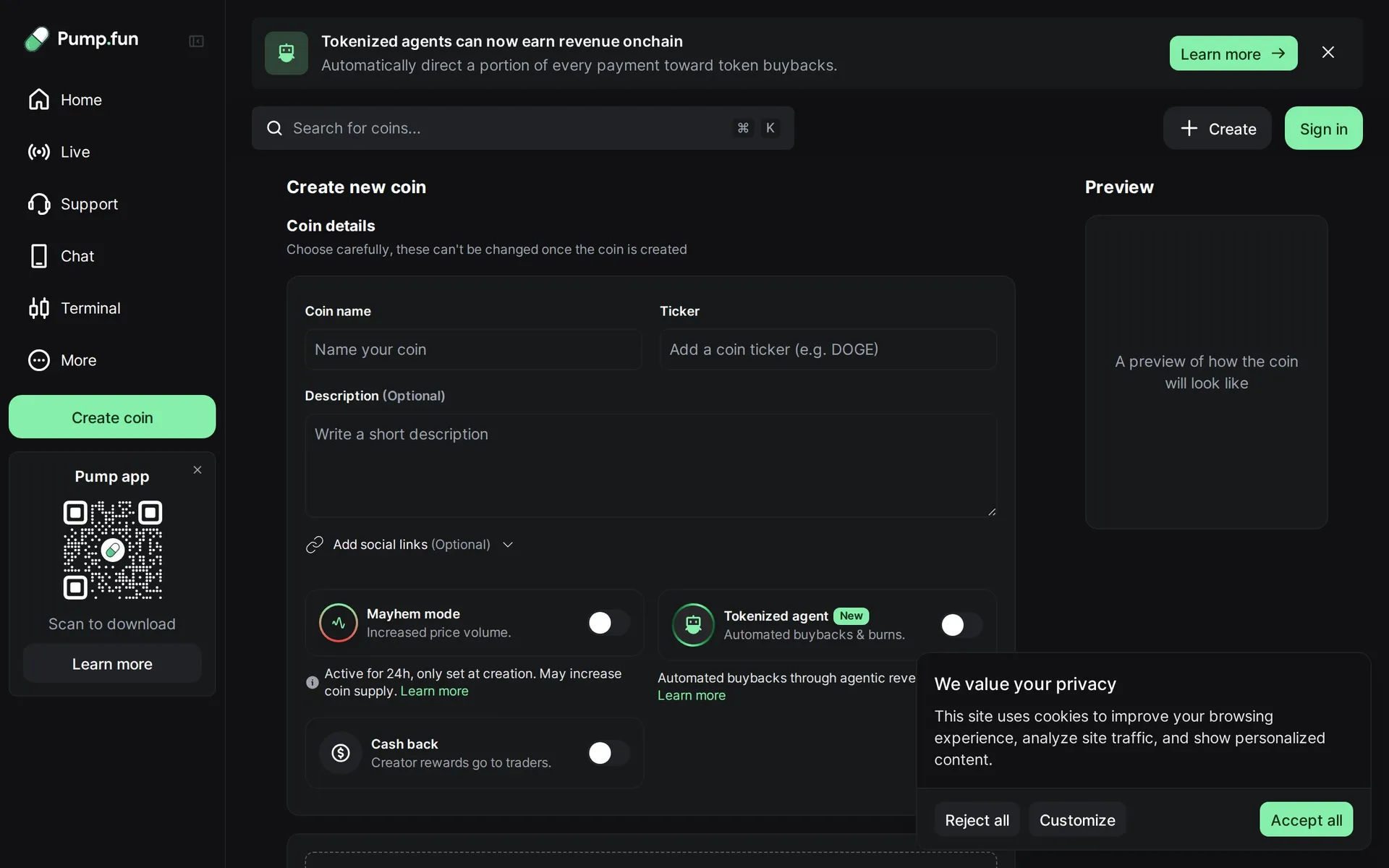
Task: Click the tokenized agent robot banner icon
Action: click(x=286, y=53)
